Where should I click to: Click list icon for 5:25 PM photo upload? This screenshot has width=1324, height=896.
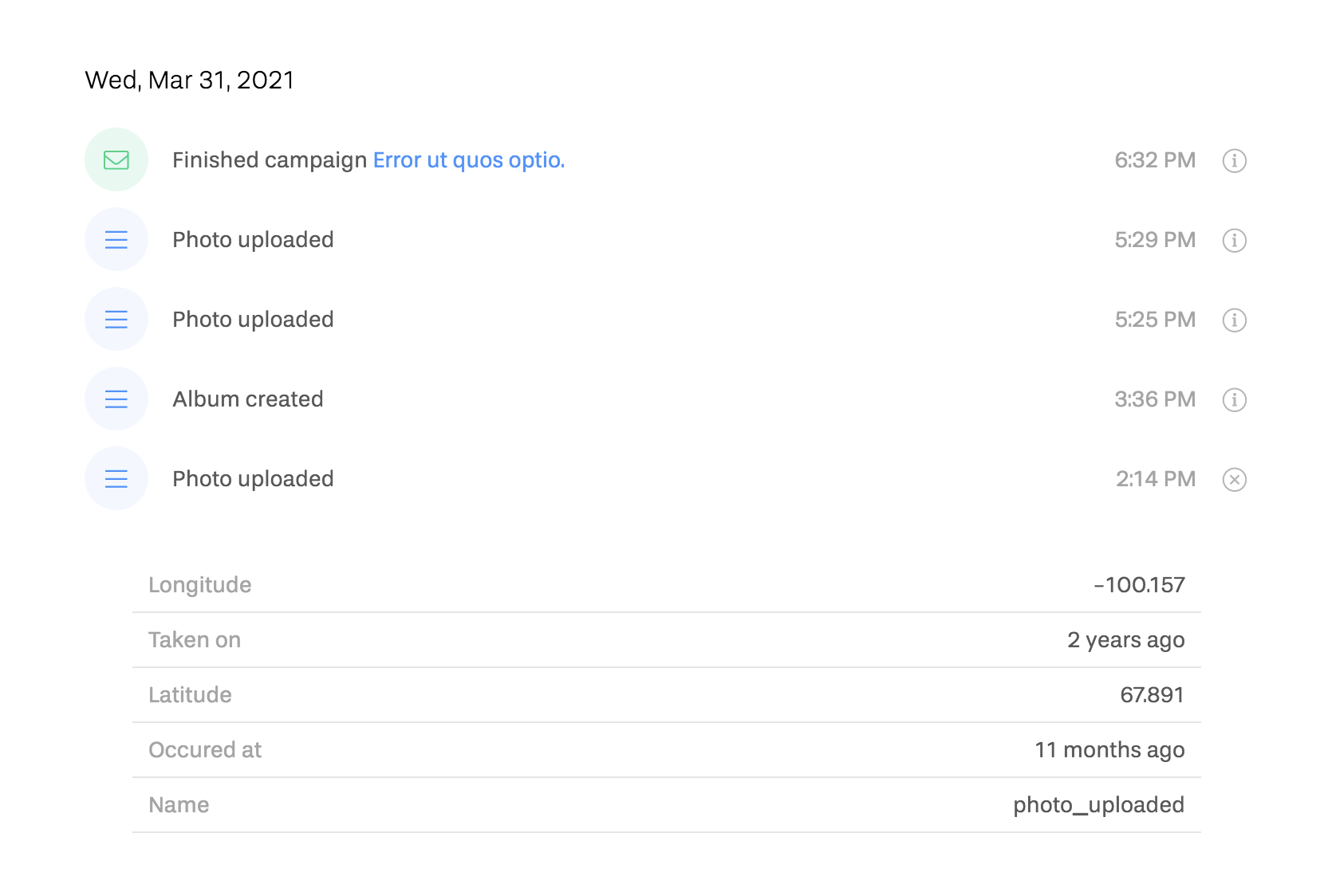[116, 320]
